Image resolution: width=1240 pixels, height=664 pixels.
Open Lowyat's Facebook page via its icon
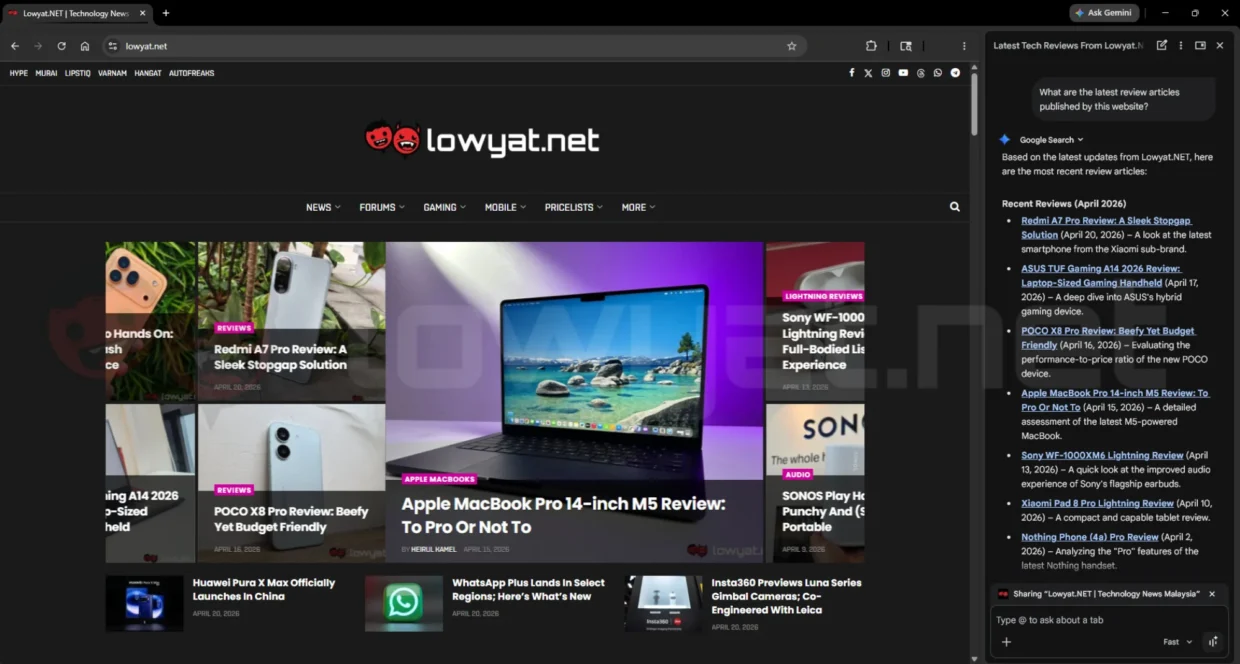pos(851,72)
